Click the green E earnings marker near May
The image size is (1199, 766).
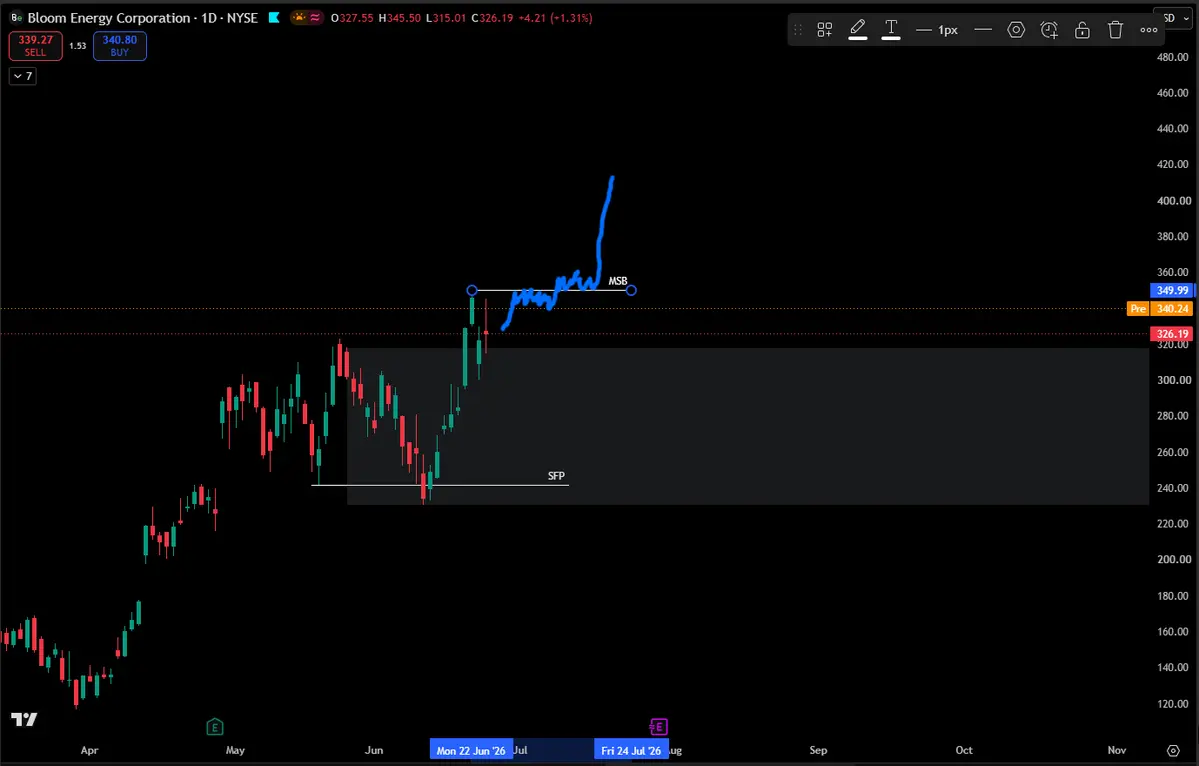(215, 726)
